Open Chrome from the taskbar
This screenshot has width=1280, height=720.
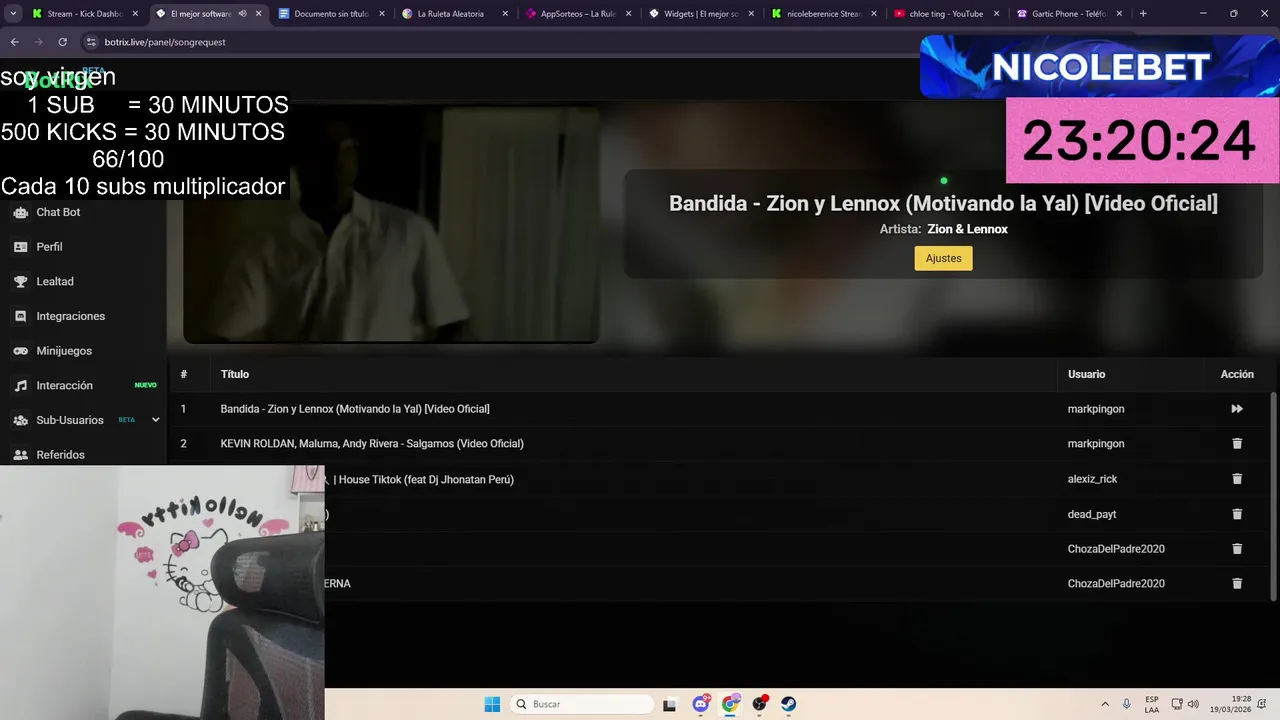(731, 704)
